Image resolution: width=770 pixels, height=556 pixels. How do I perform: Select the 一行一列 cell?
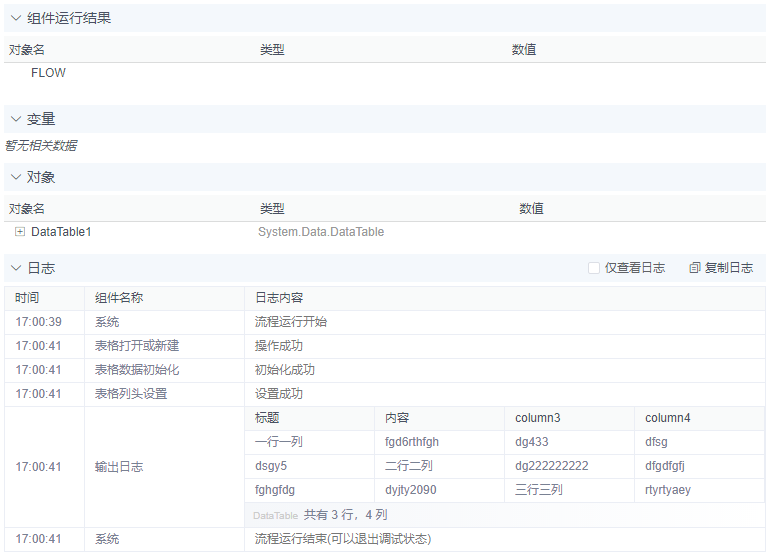(278, 442)
